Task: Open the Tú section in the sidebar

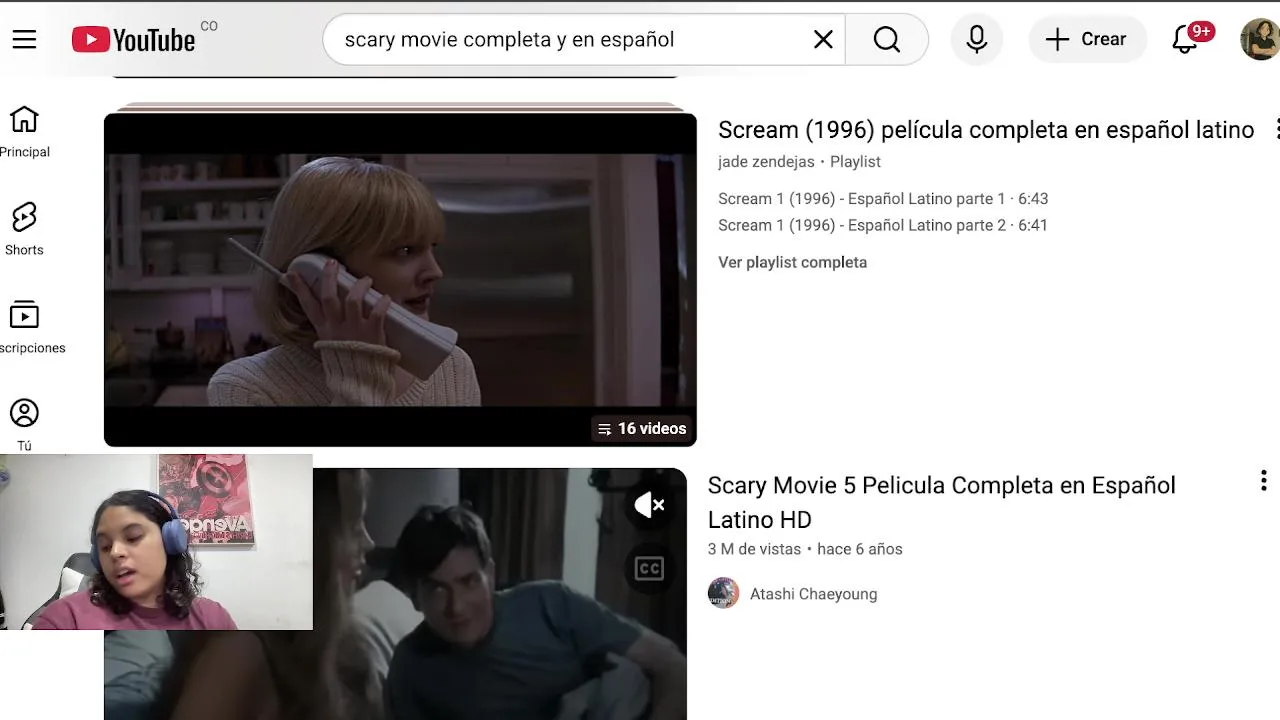Action: coord(24,426)
